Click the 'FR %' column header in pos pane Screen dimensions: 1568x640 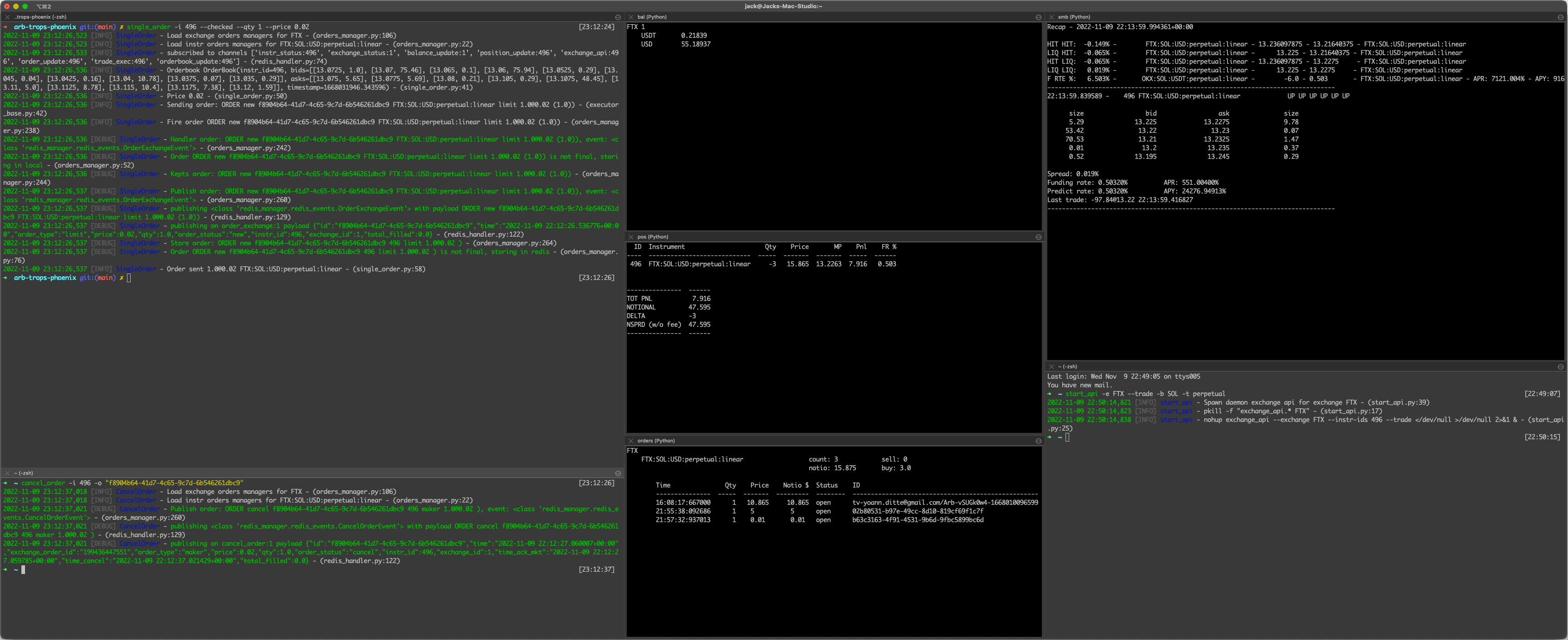point(889,247)
